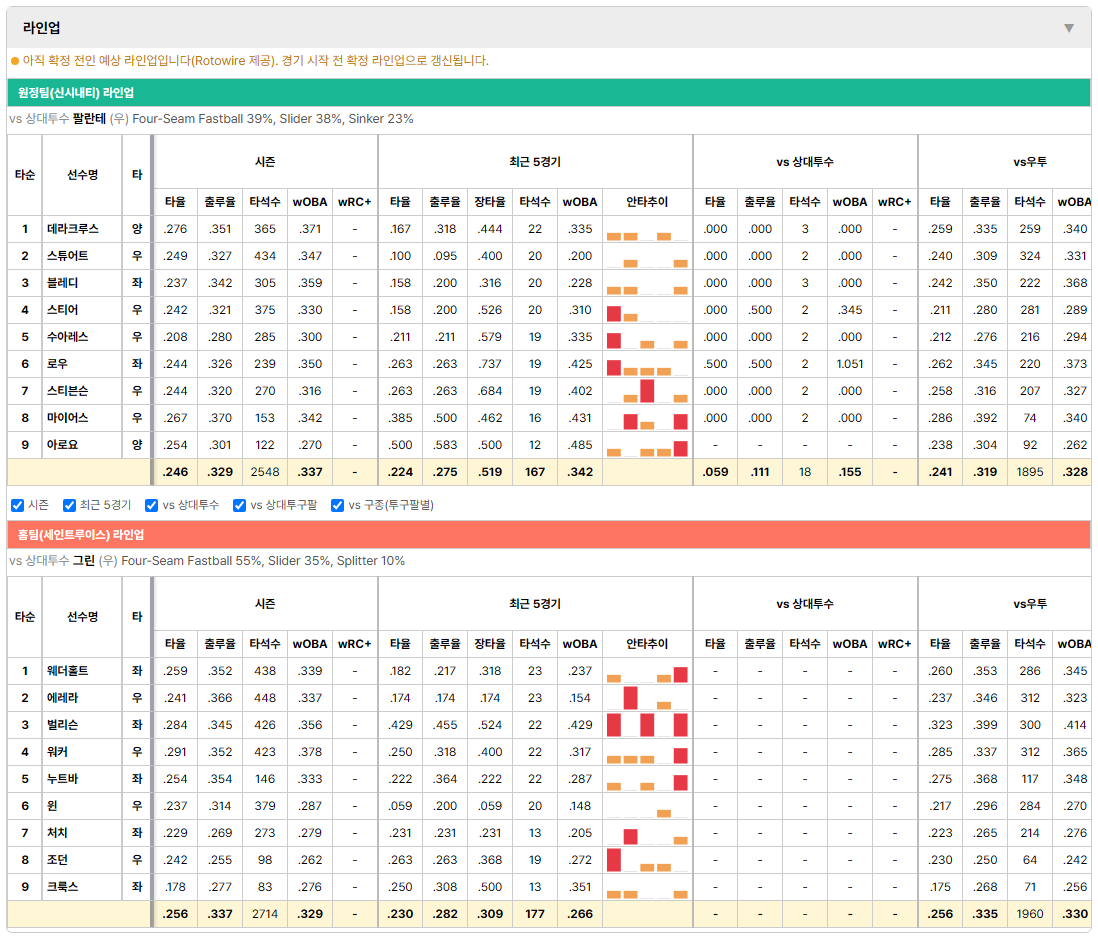Screen dimensions: 1098x939
Task: Click 마이어스 hit trend bars
Action: coord(647,418)
